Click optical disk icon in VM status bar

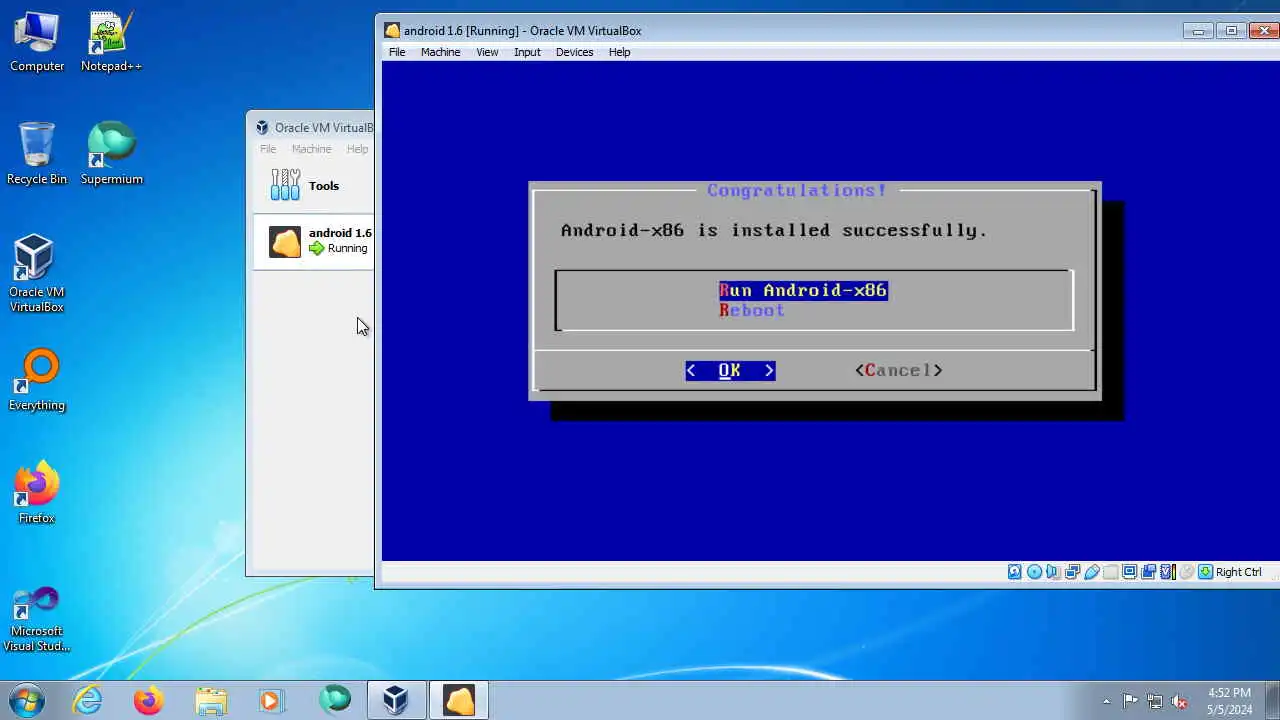click(1035, 572)
